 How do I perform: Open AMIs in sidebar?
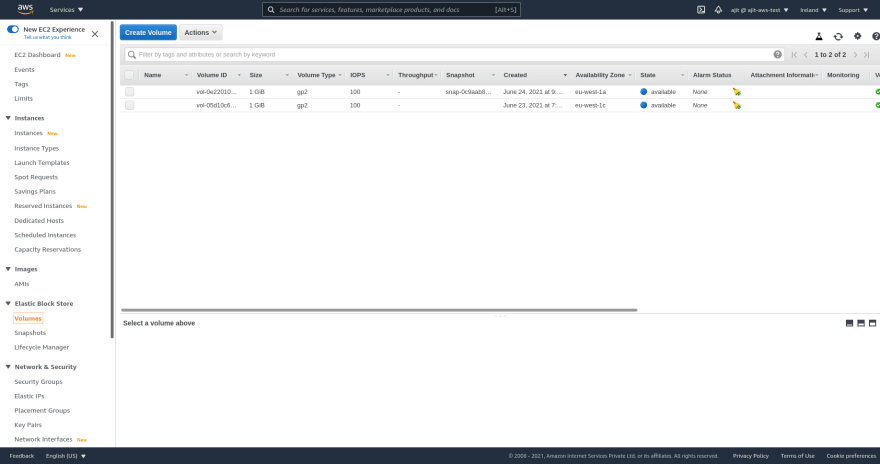pyautogui.click(x=21, y=284)
